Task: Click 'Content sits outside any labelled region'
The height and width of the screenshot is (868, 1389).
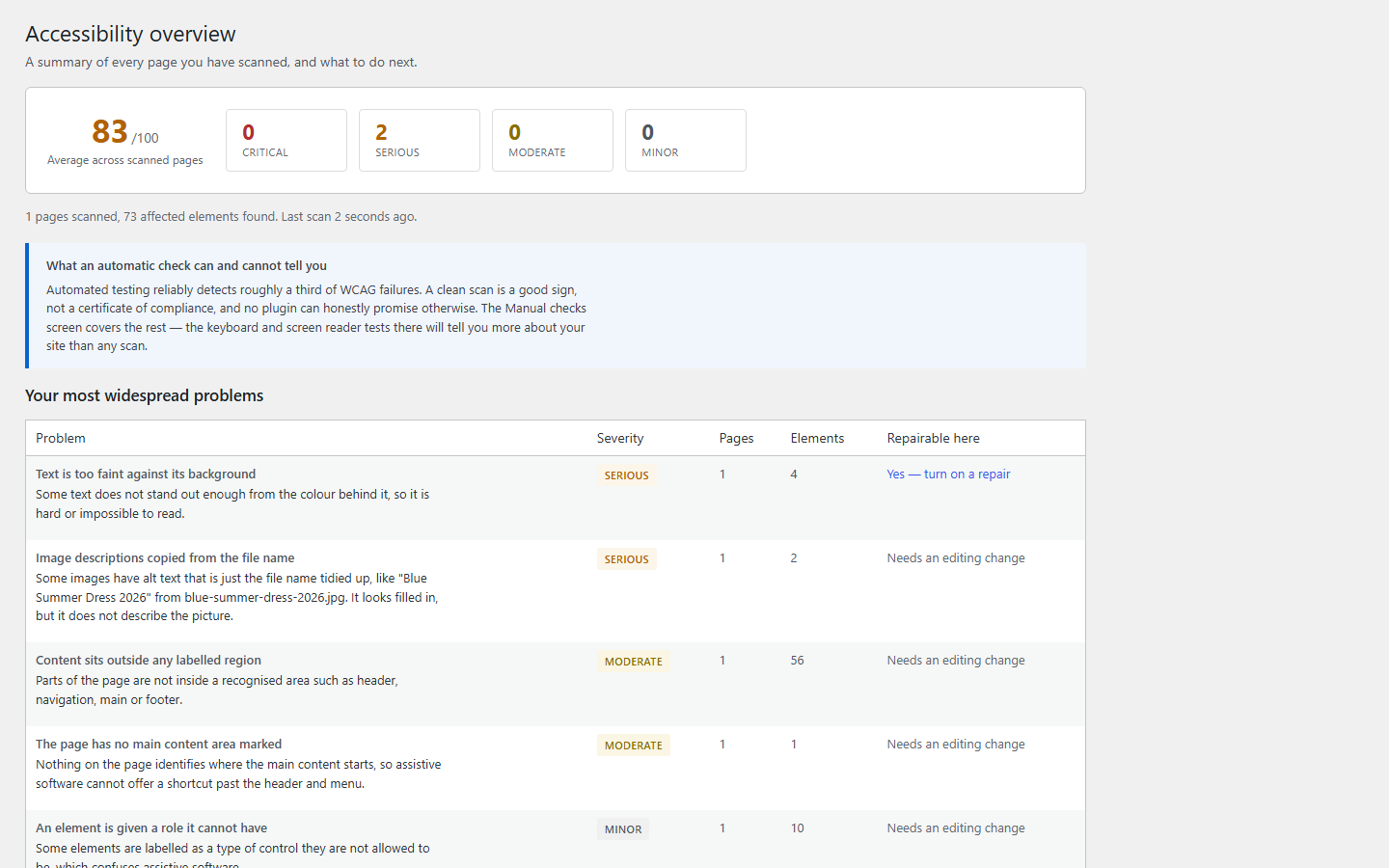Action: coord(149,661)
